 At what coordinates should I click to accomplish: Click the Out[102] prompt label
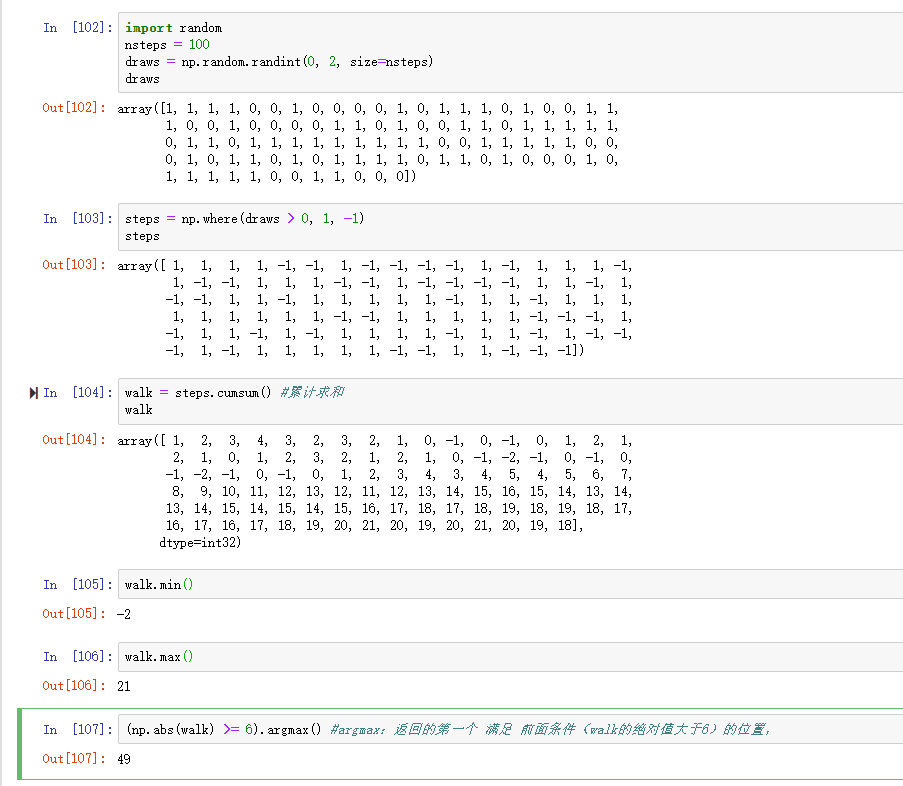(72, 108)
